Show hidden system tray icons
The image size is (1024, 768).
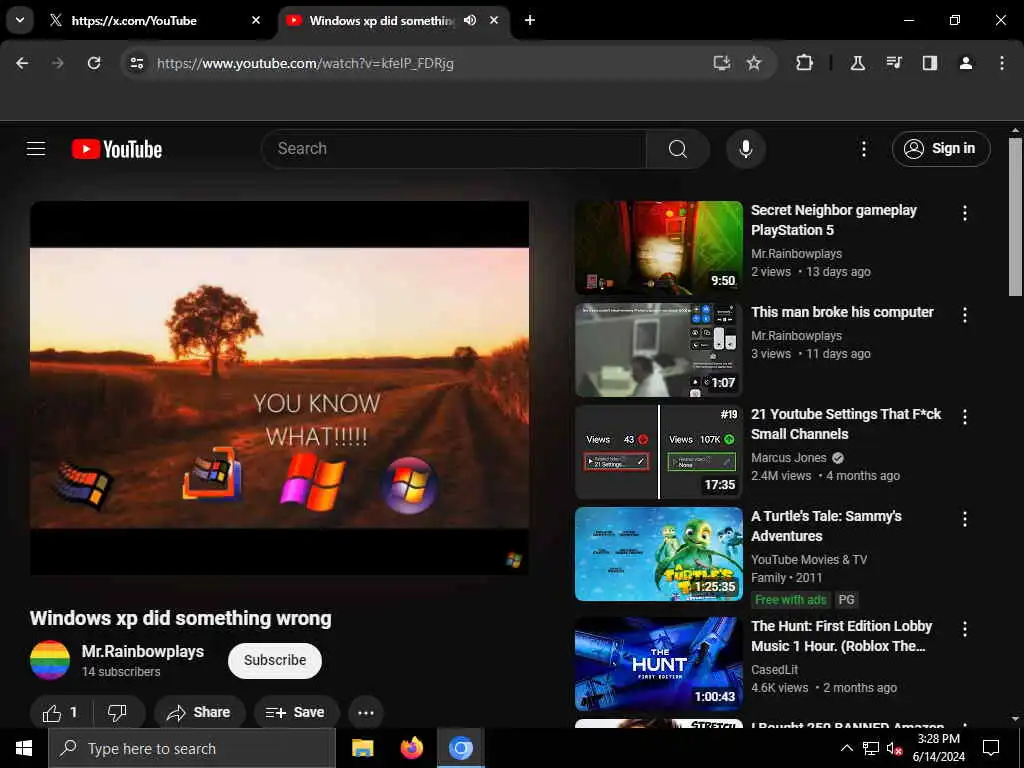846,748
